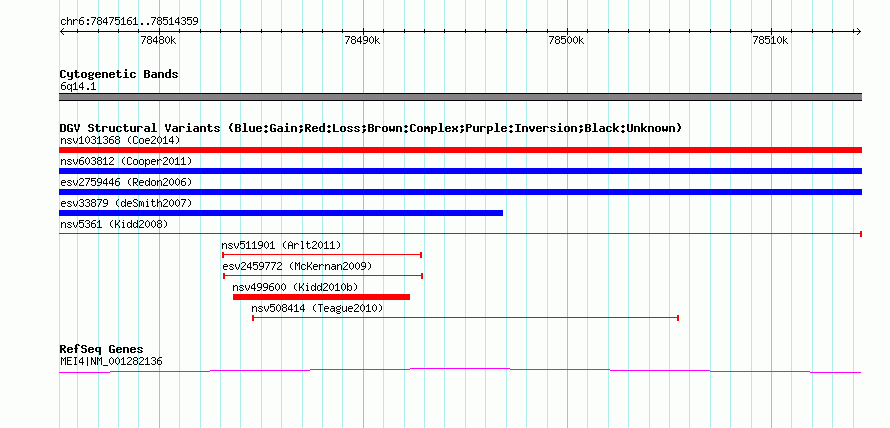The height and width of the screenshot is (428, 890).
Task: Click the 78500k ruler tick label
Action: (x=566, y=40)
